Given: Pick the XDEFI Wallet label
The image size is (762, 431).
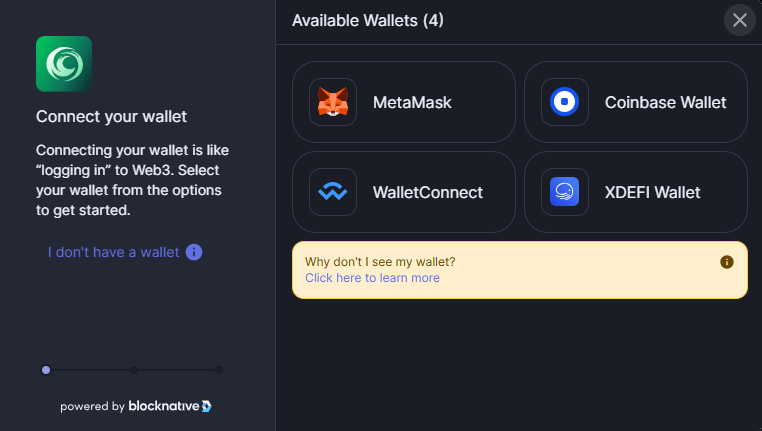Looking at the screenshot, I should pyautogui.click(x=652, y=192).
